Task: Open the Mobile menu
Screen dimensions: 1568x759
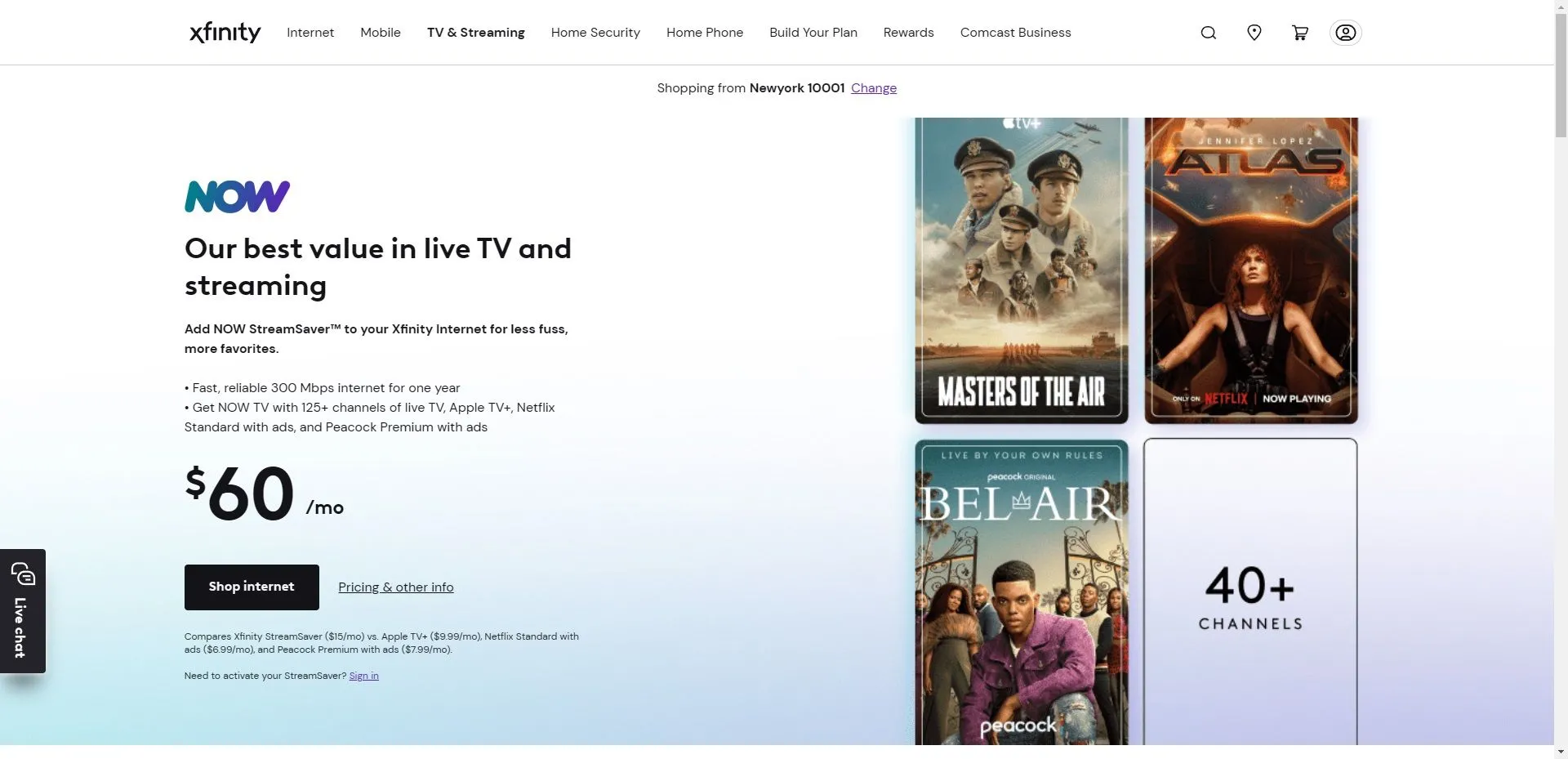Action: 381,33
